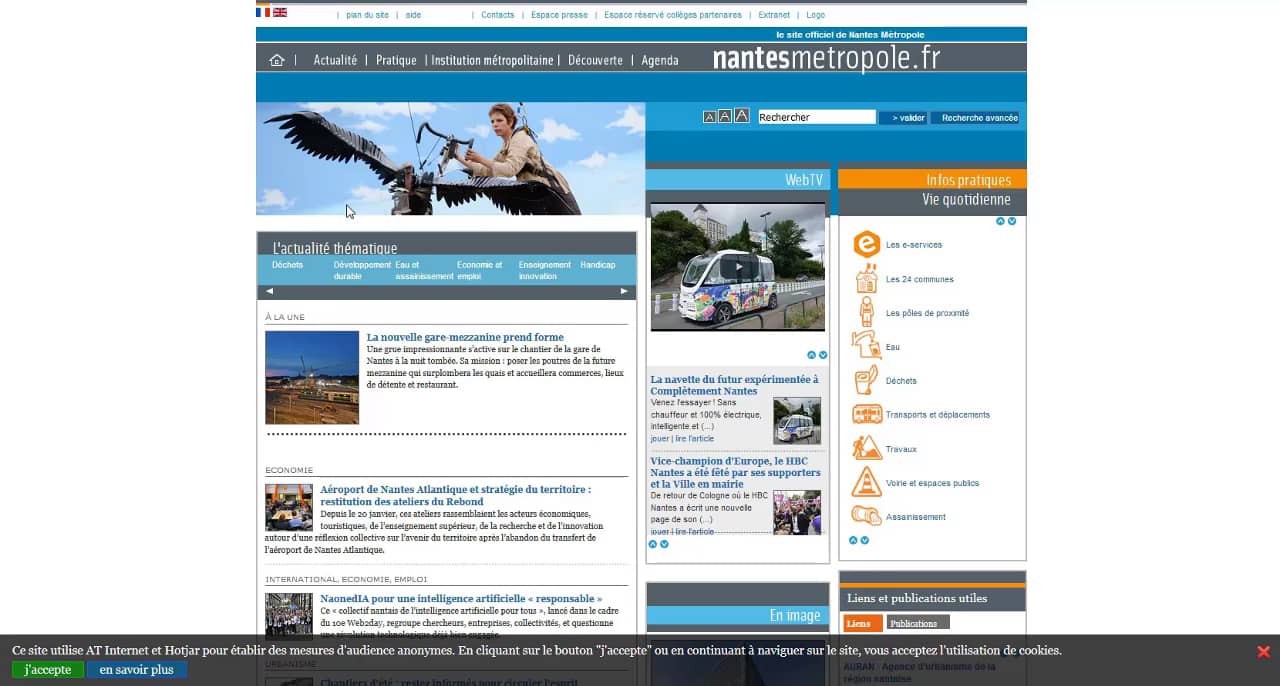Open NaonedIA intelligence artificielle article
The height and width of the screenshot is (686, 1280).
[x=461, y=598]
